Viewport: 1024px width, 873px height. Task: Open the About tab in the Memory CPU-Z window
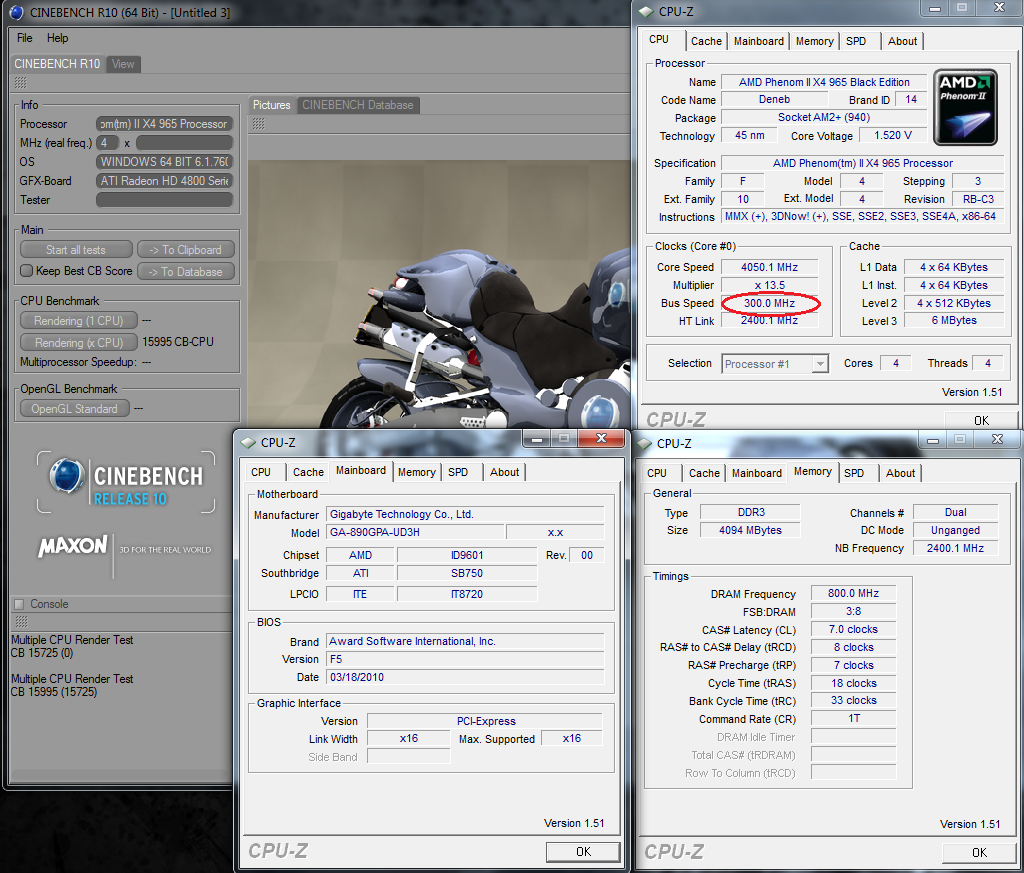pyautogui.click(x=900, y=473)
